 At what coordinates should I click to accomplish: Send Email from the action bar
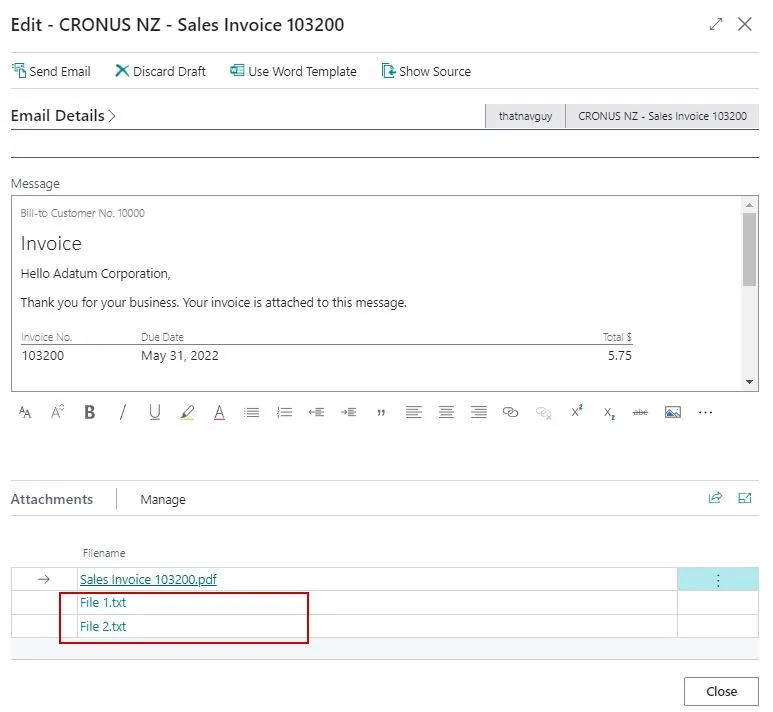tap(51, 71)
